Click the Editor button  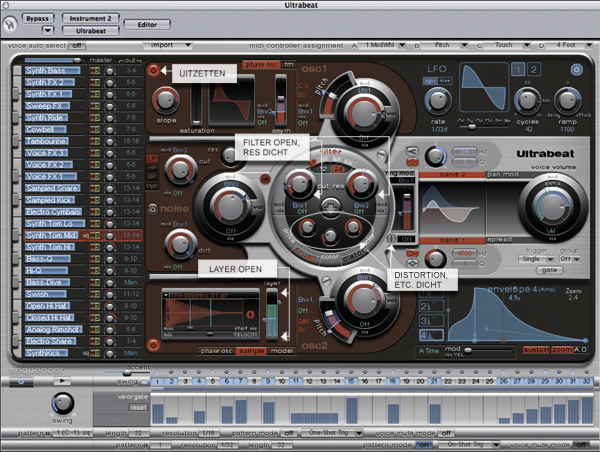147,24
